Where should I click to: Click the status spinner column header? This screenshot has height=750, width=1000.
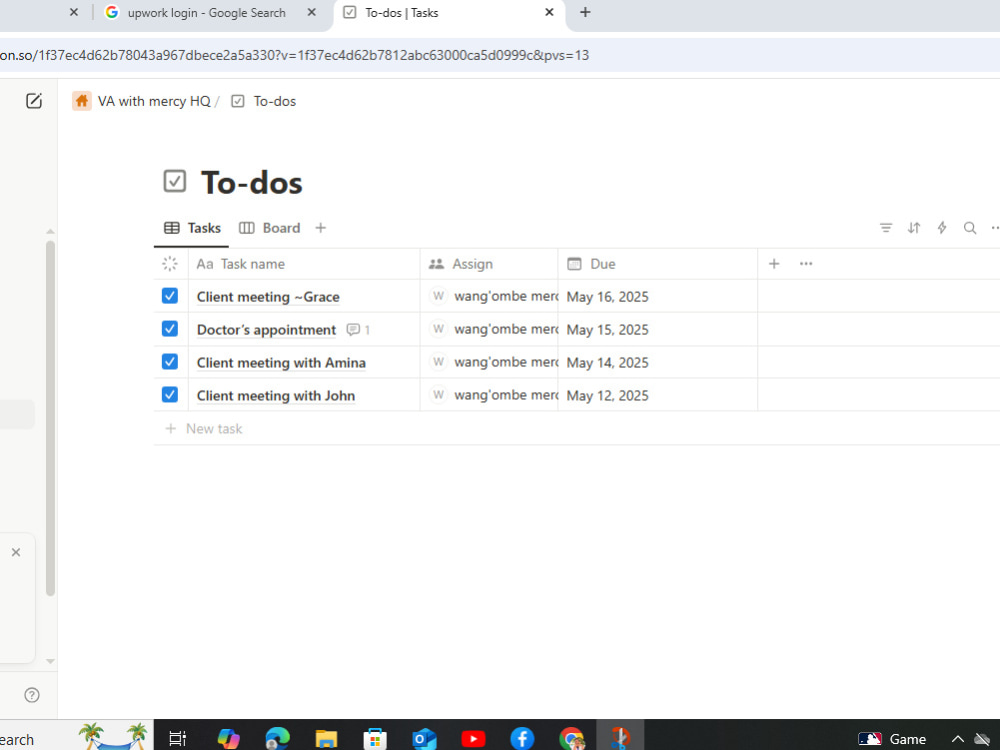(x=170, y=264)
